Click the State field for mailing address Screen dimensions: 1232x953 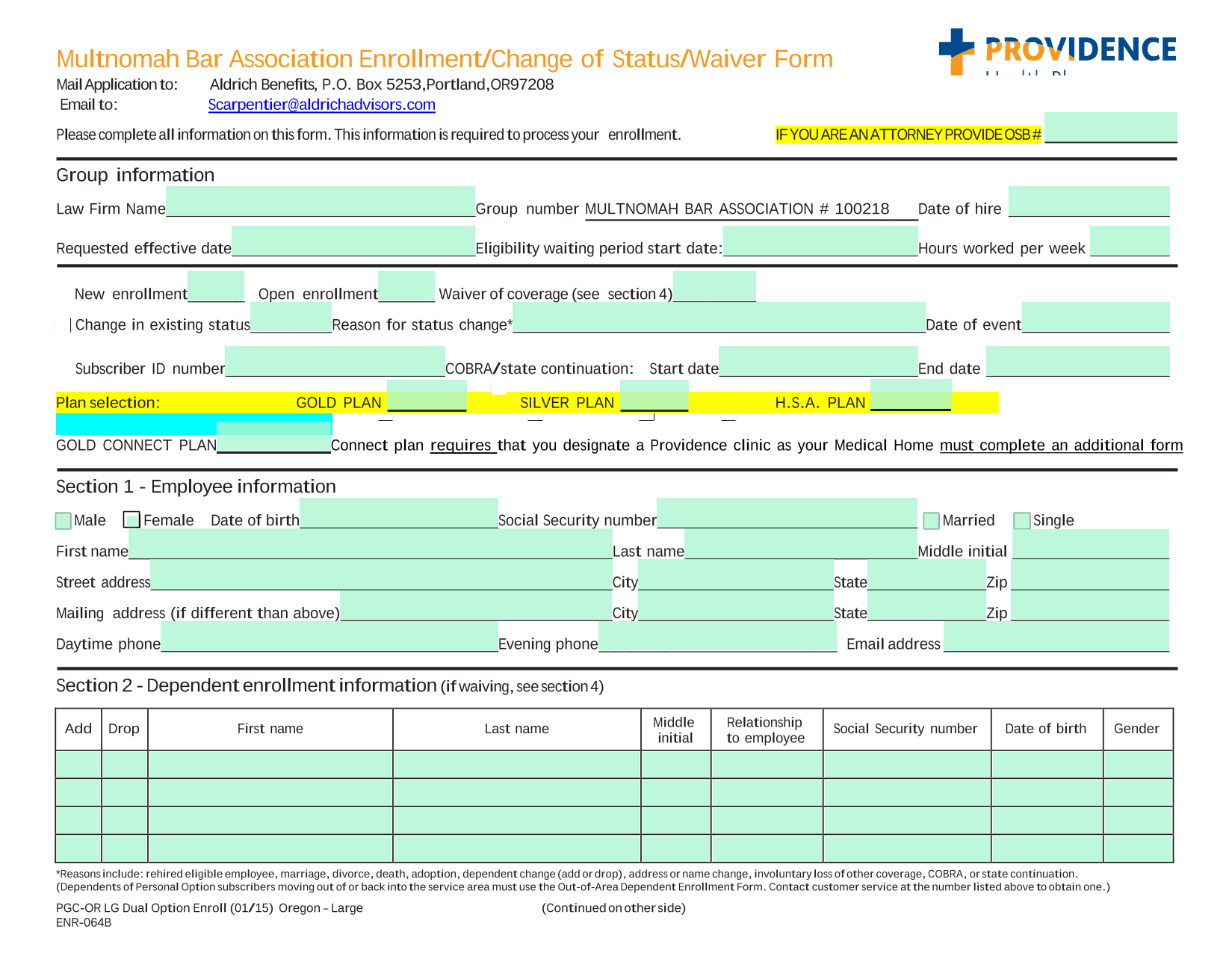point(926,605)
